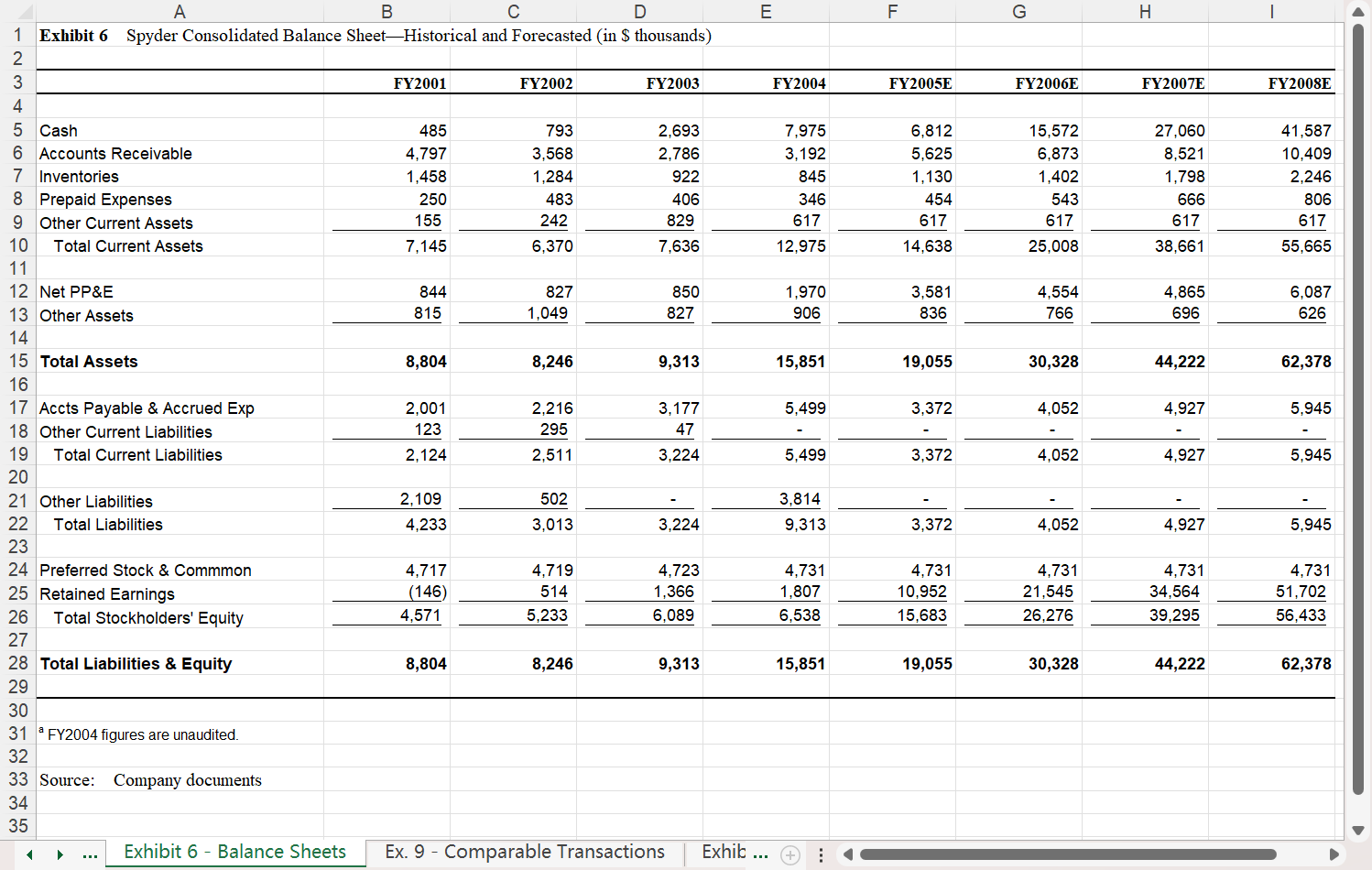Click the Exhibit 6 title cell
Screen dimensions: 1372x870
(x=180, y=35)
